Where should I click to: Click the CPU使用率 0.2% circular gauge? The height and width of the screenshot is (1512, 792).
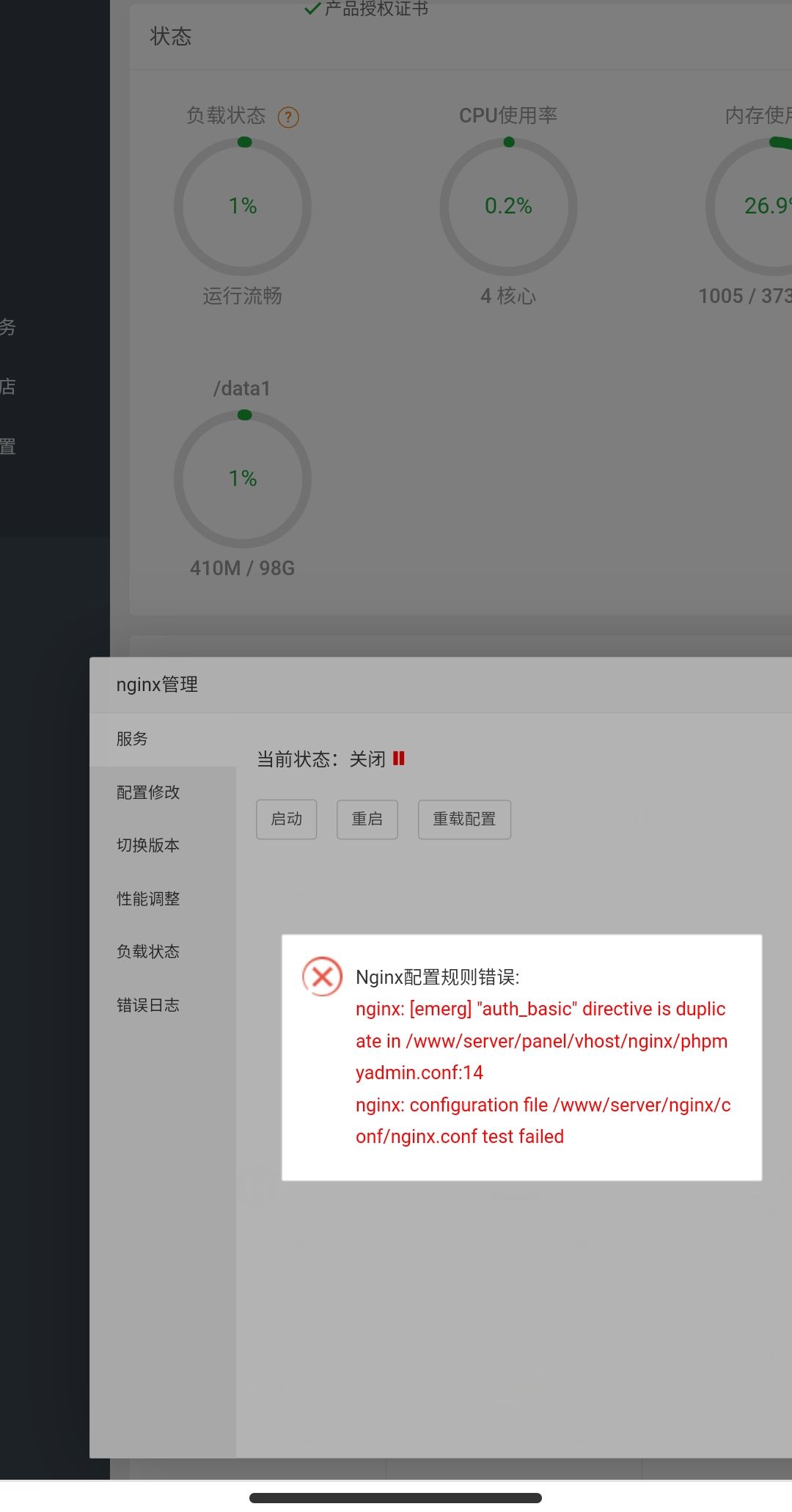click(508, 207)
